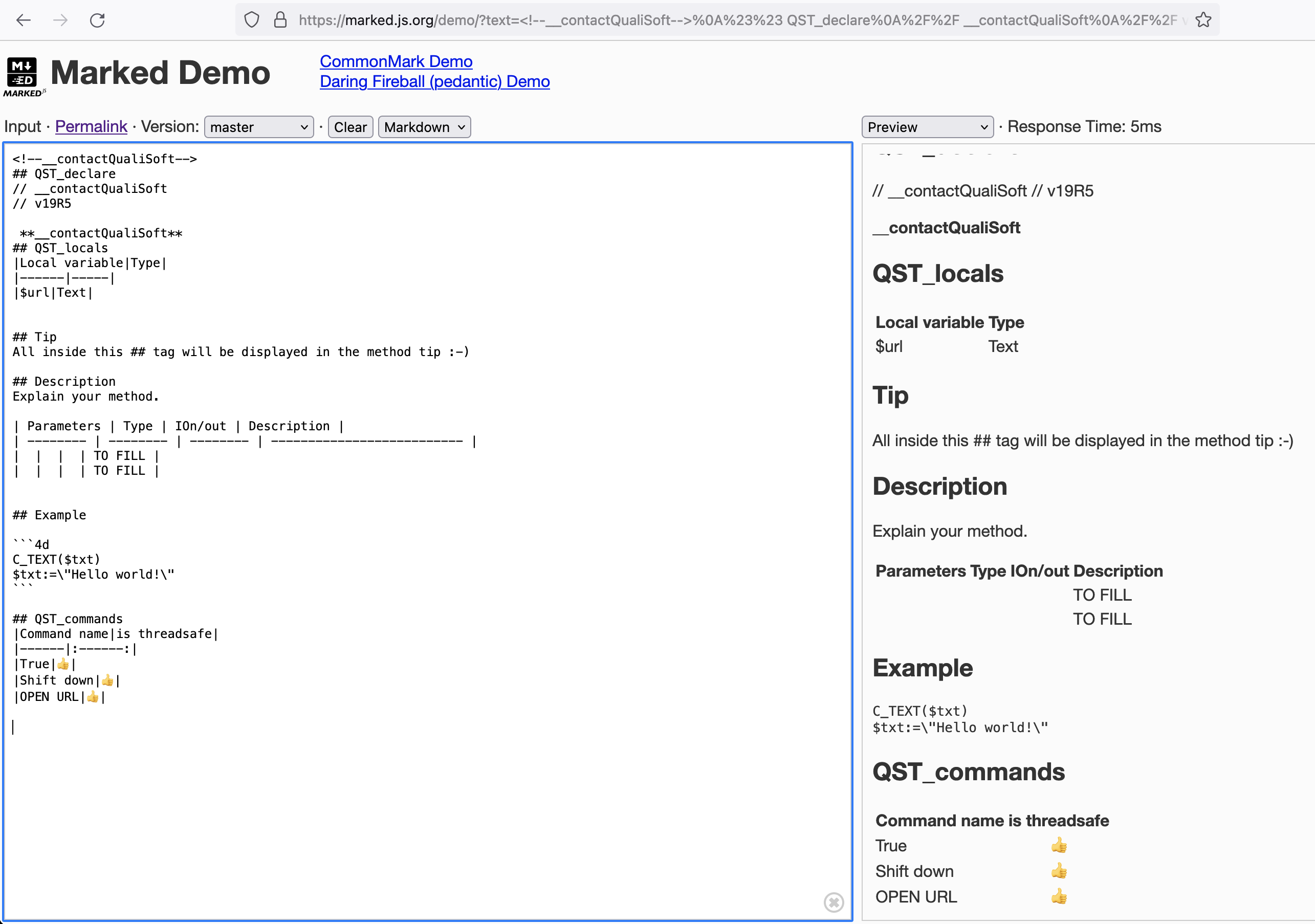This screenshot has width=1315, height=924.
Task: Click the browser forward arrow
Action: 60,20
